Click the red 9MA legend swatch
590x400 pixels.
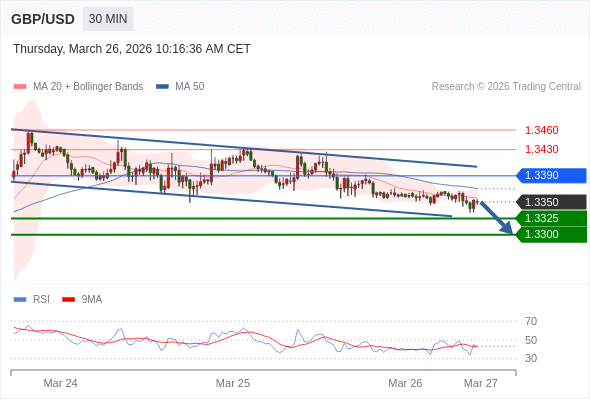click(x=68, y=300)
